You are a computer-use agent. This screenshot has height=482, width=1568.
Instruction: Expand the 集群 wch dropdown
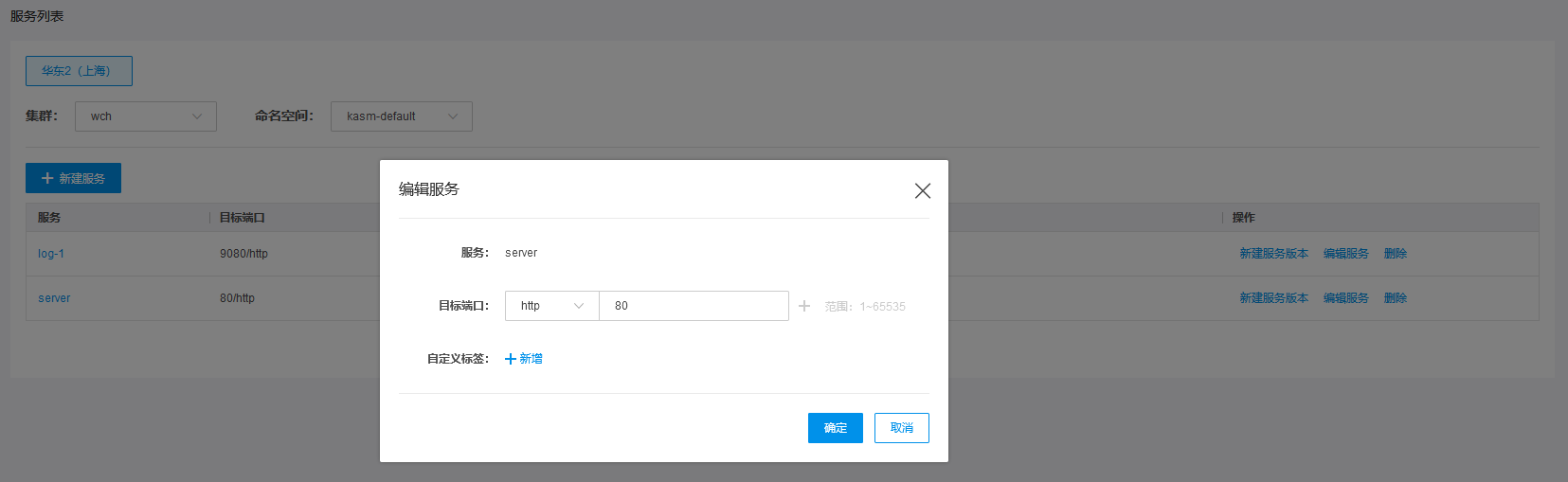point(146,116)
